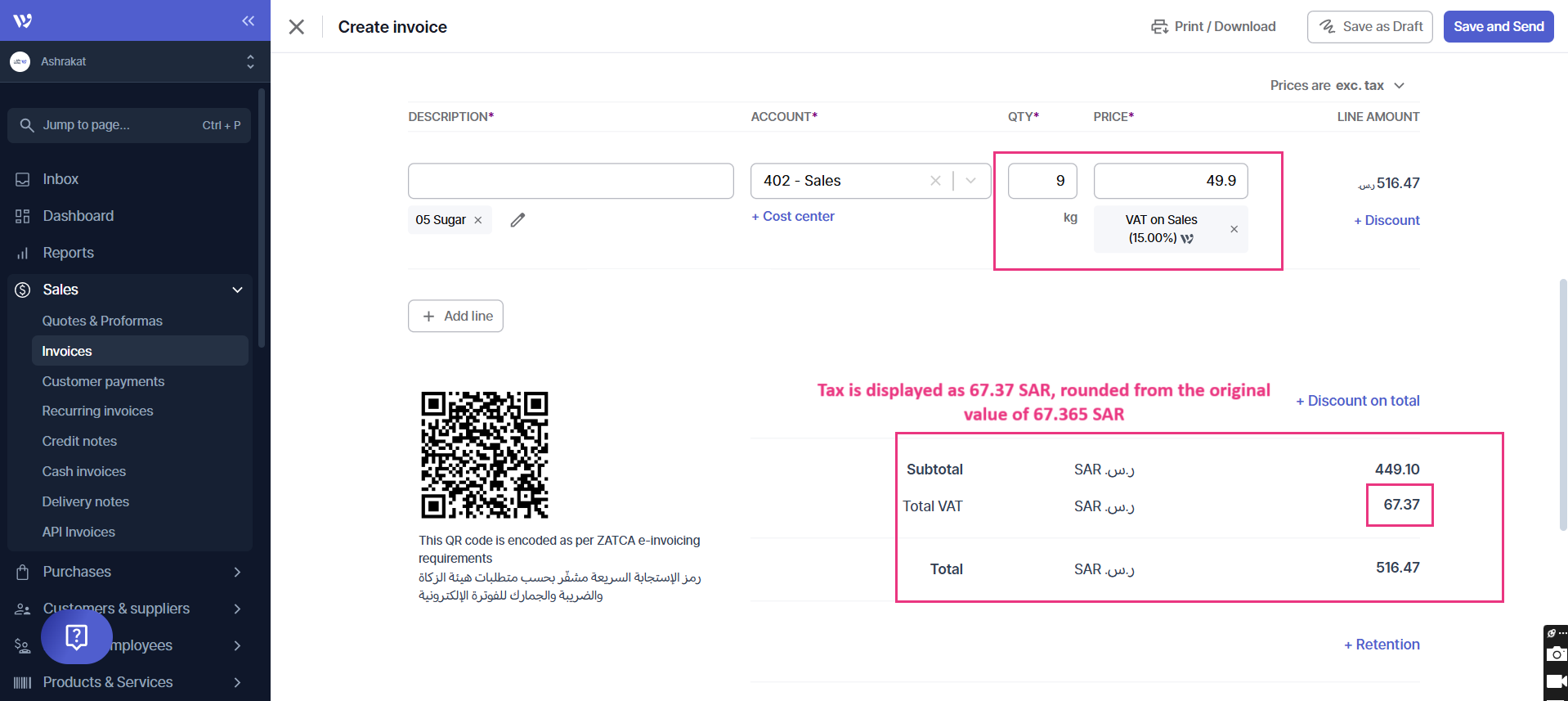Go to the Dashboard page
The height and width of the screenshot is (701, 1568).
78,216
